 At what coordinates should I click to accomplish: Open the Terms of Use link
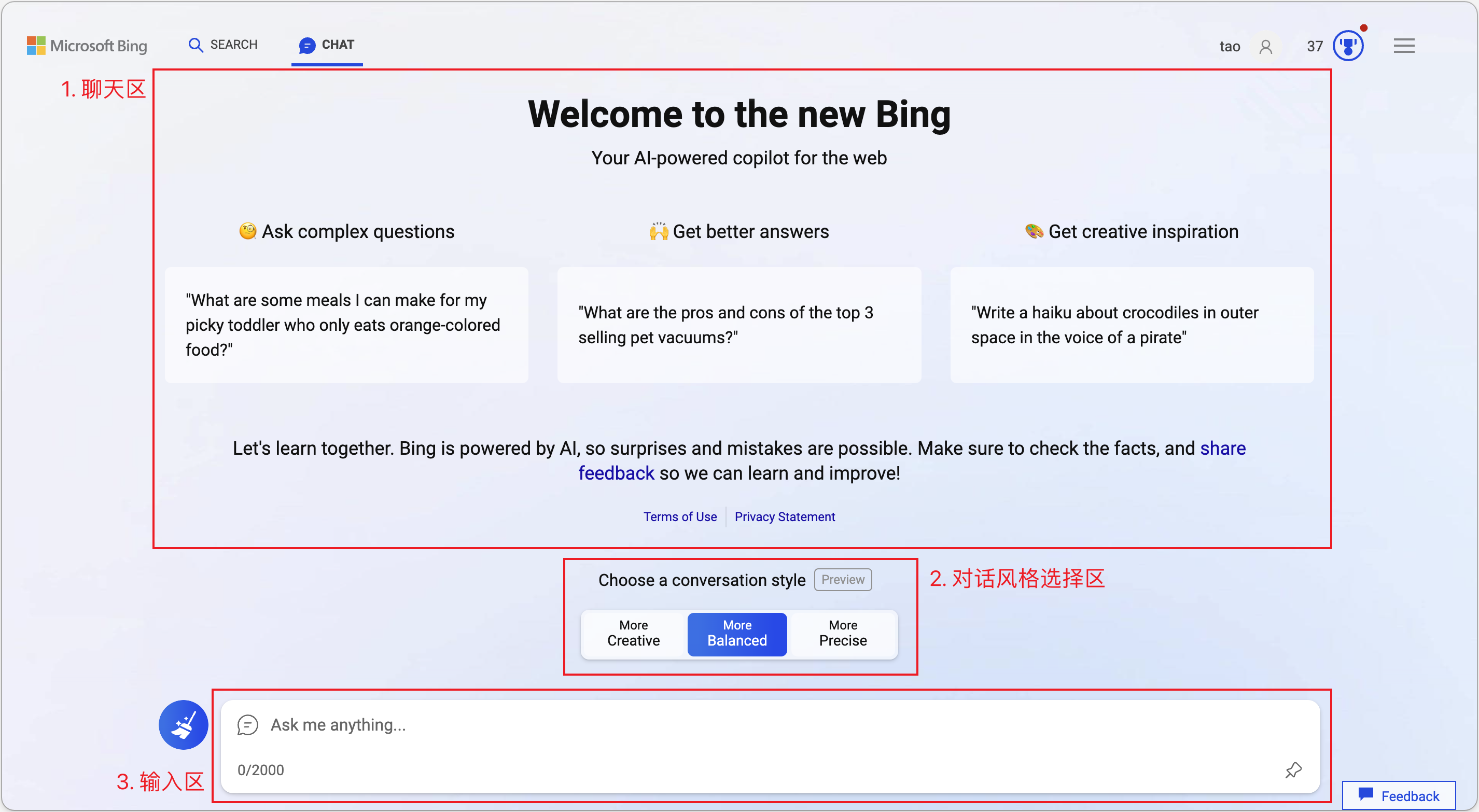(680, 516)
